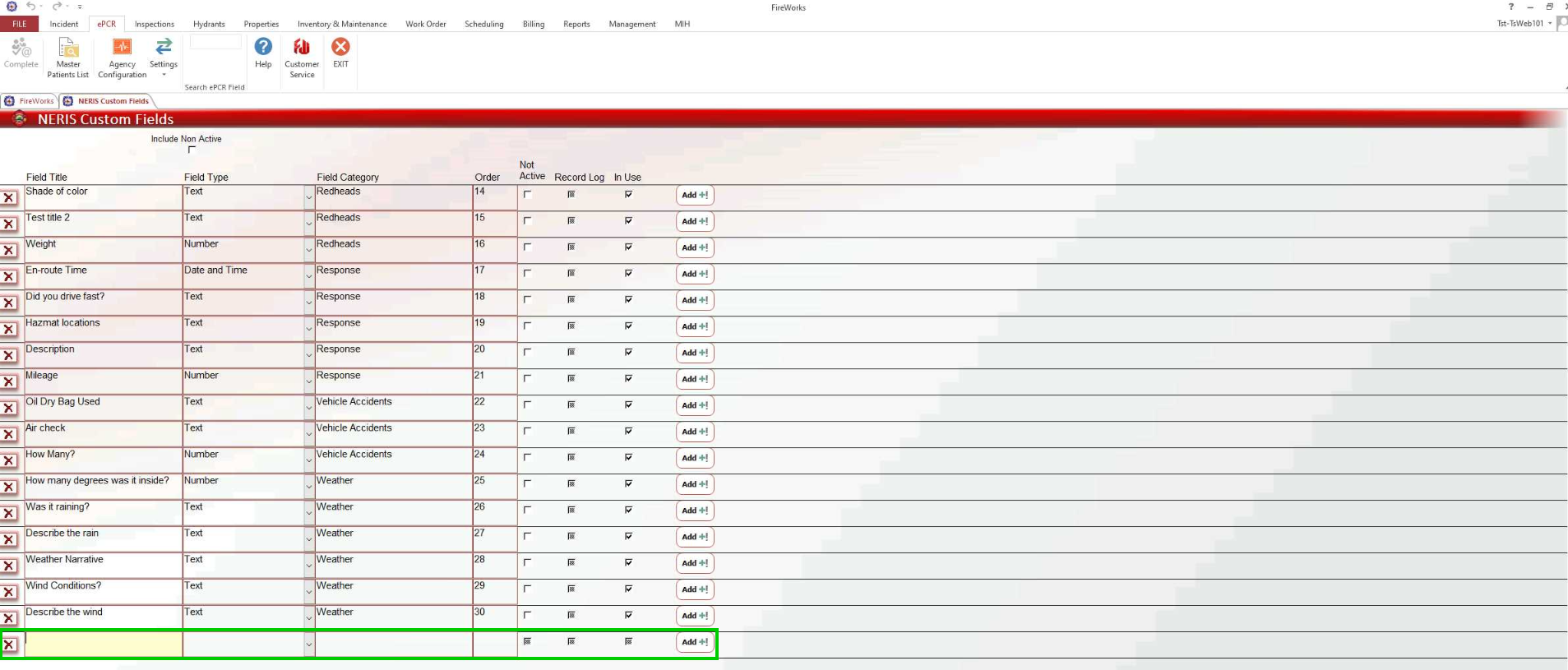Click Add button for Wind Conditions? row
Screen dimensions: 1568x670
pos(695,589)
